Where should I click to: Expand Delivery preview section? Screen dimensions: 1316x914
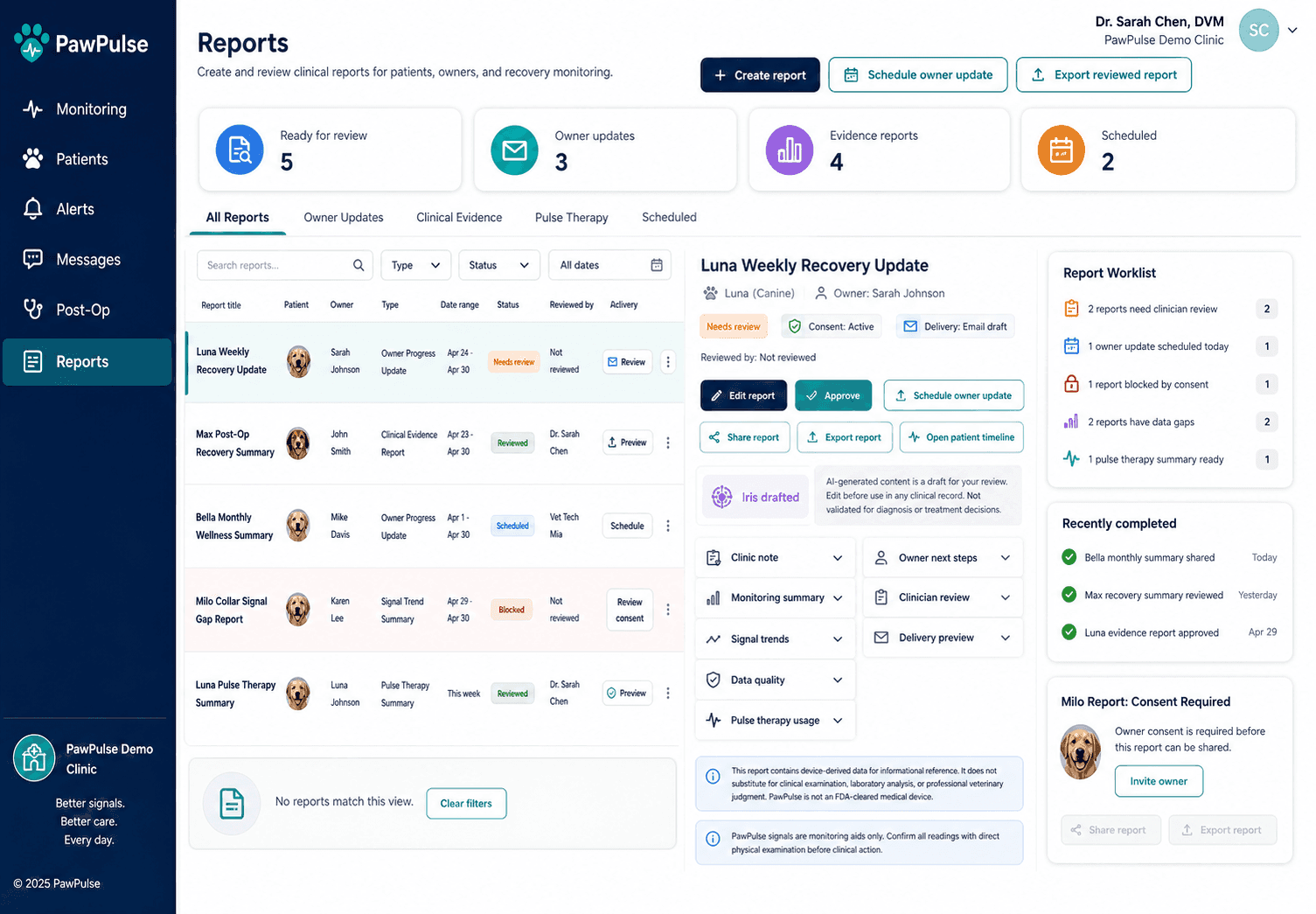(x=943, y=638)
